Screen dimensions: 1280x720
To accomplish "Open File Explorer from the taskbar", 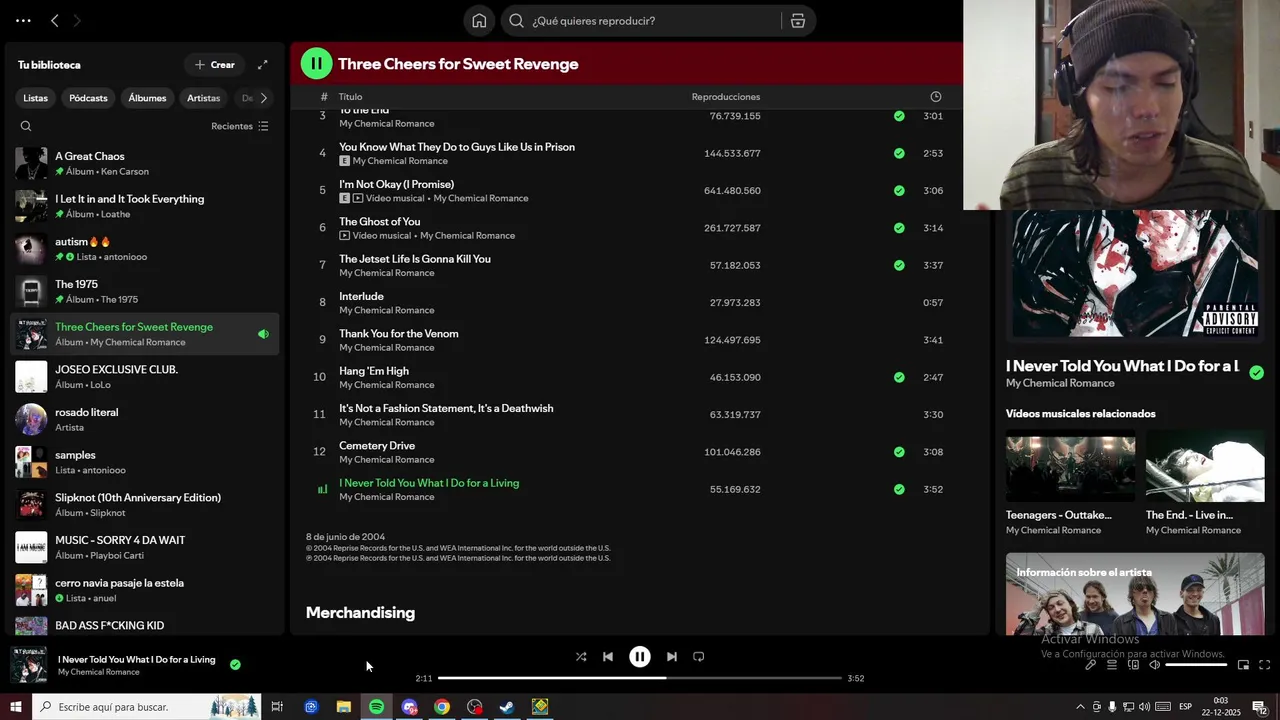I will pos(343,707).
